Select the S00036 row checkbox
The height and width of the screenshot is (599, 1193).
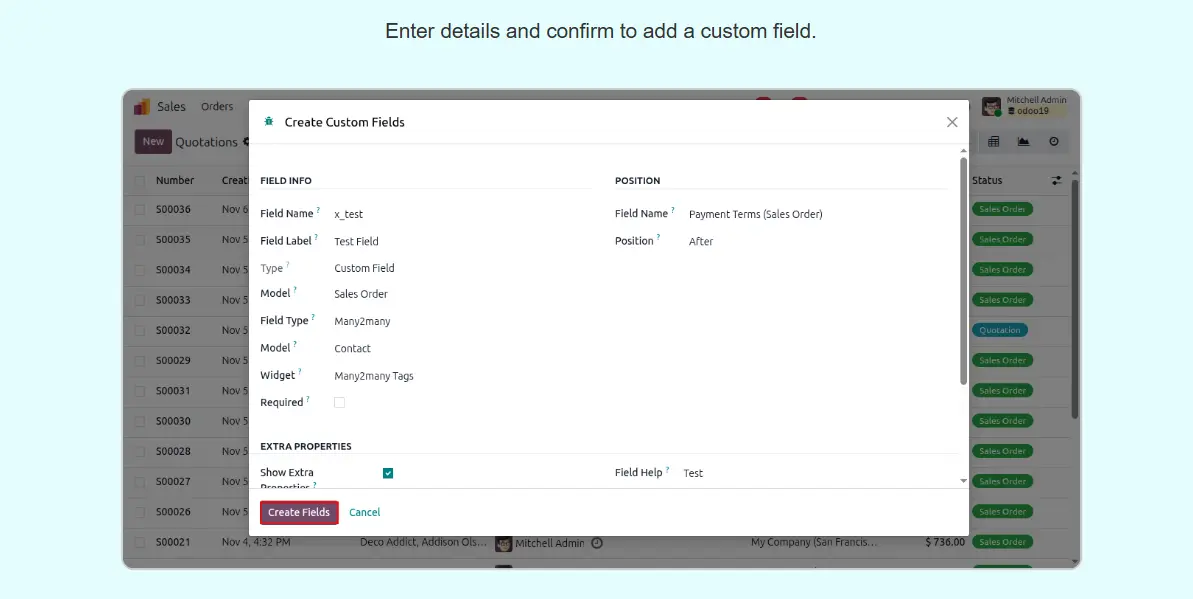(x=140, y=210)
